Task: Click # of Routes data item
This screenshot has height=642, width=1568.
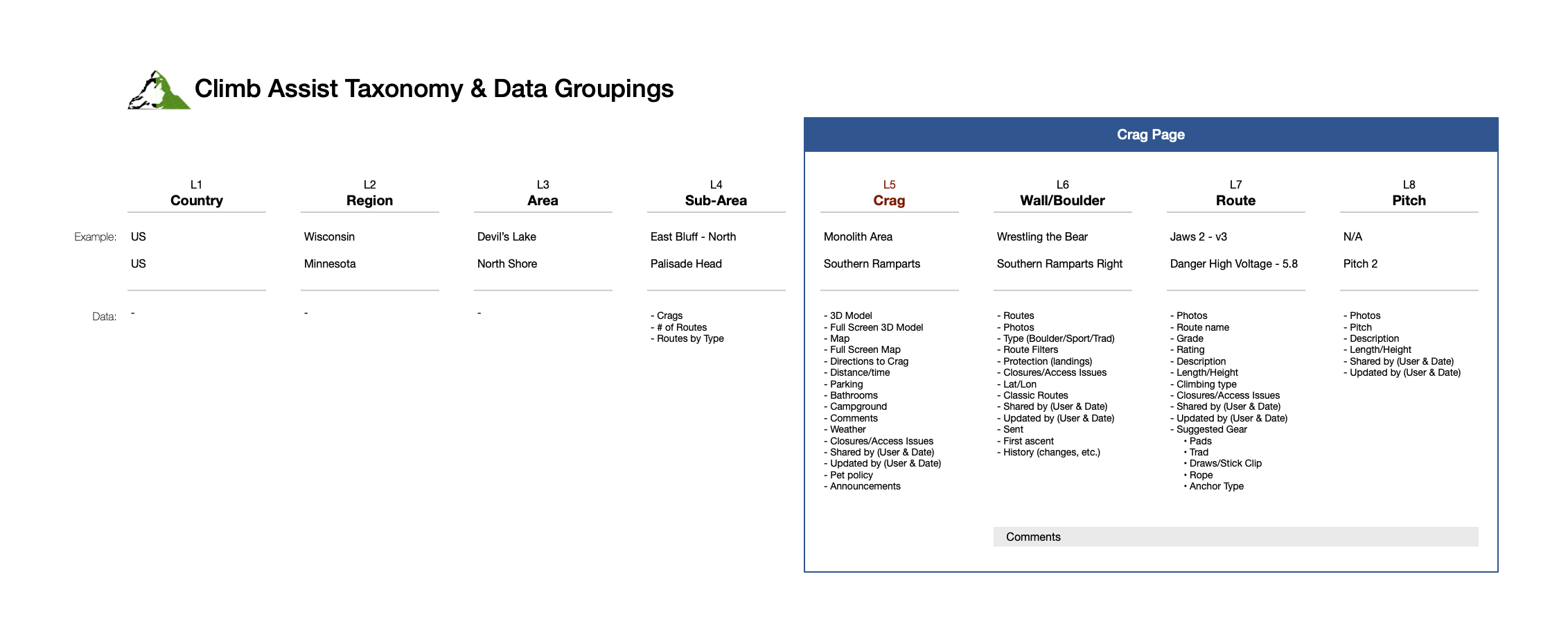Action: tap(678, 327)
